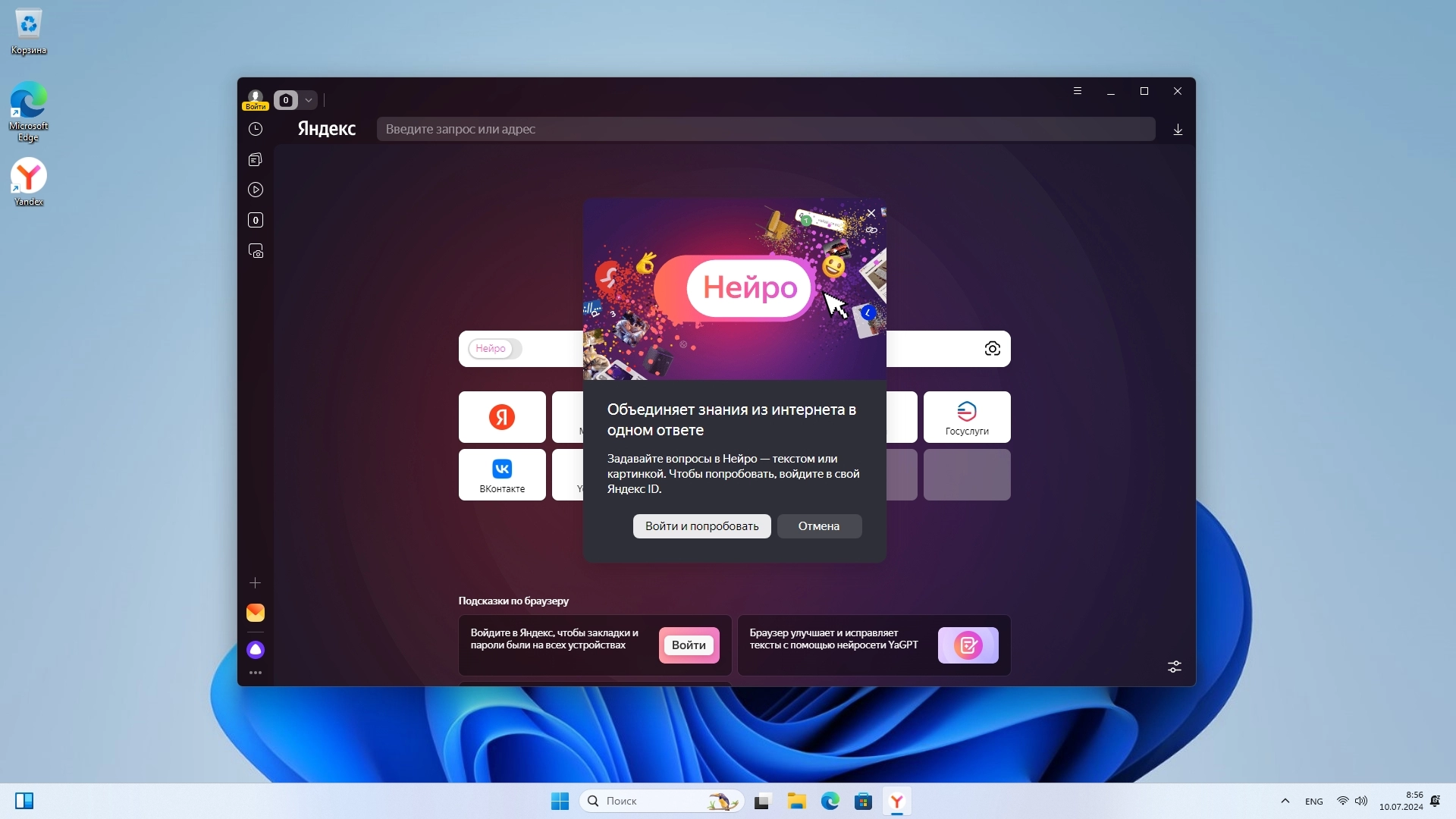Screen dimensions: 1456x819
Task: Show hidden system tray icons chevron
Action: coord(1285,801)
